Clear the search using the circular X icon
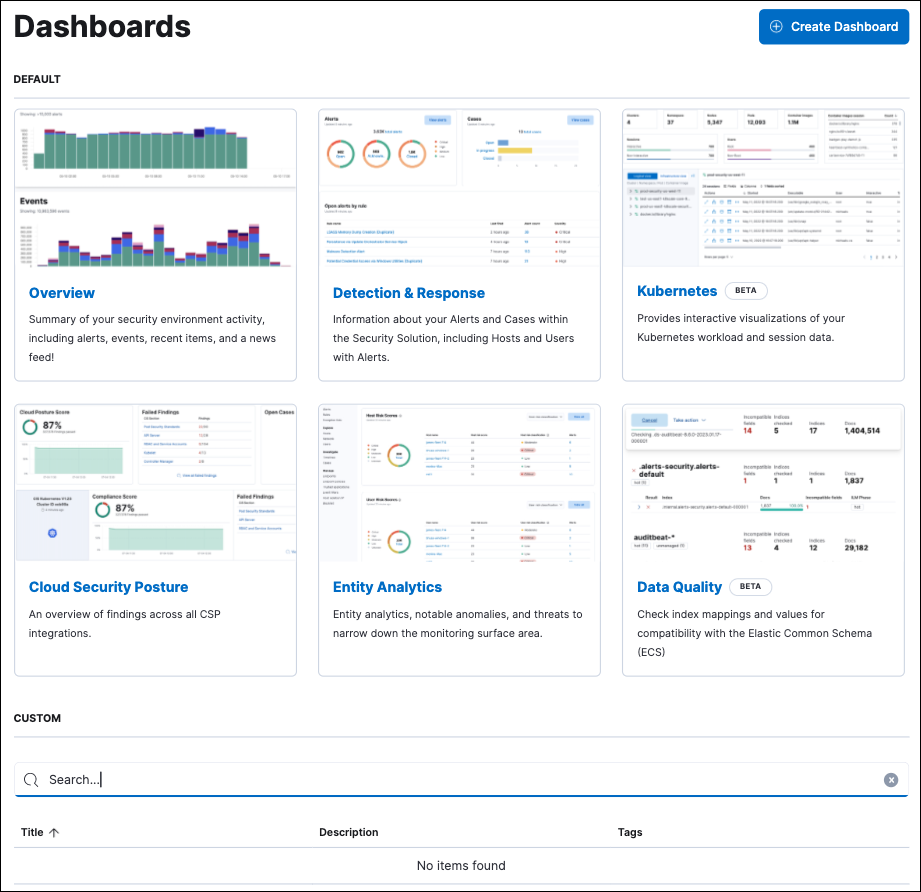The width and height of the screenshot is (921, 892). point(890,779)
